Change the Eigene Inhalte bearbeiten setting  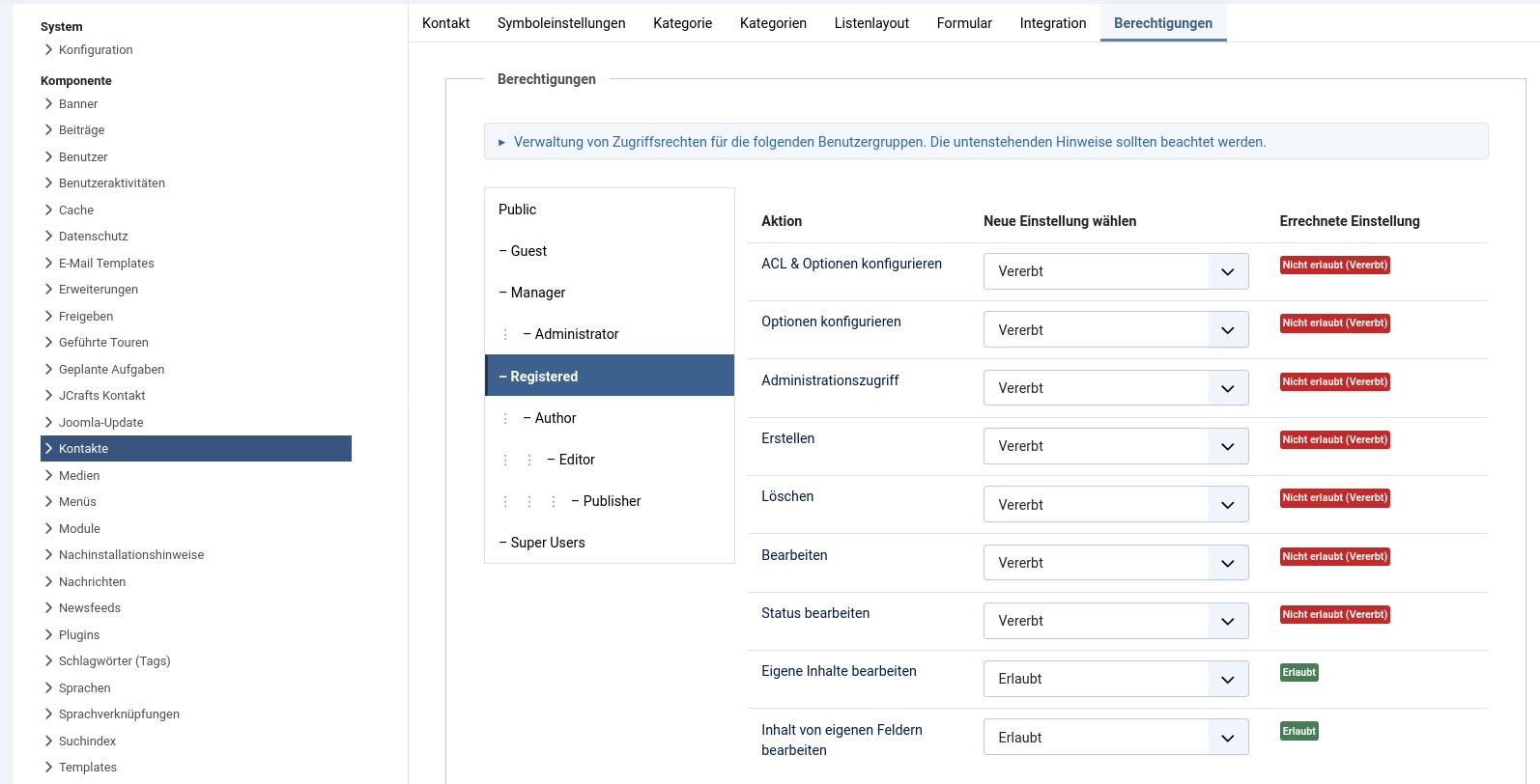tap(1115, 679)
